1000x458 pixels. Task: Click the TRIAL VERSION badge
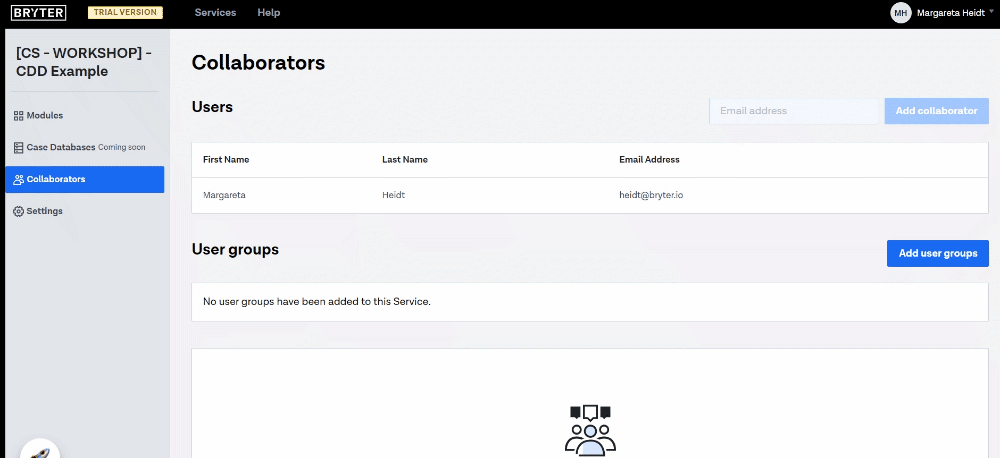tap(125, 12)
